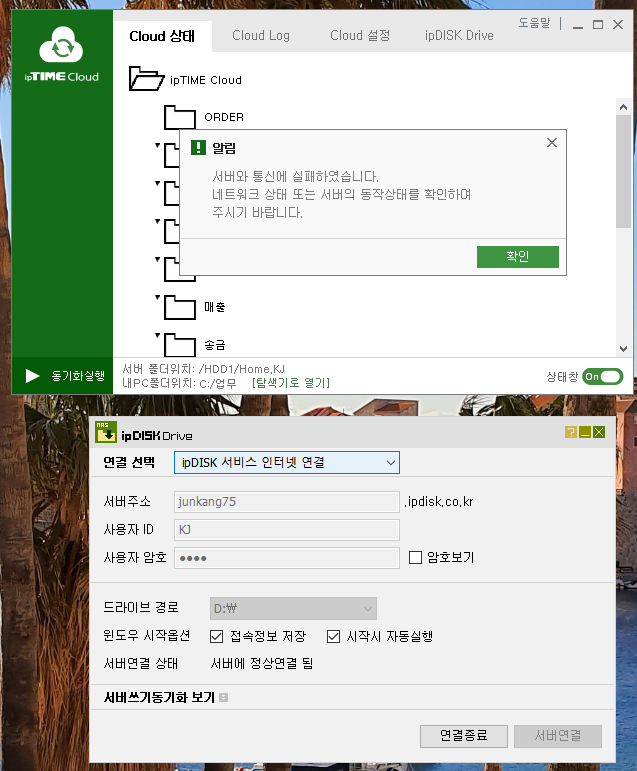Switch to the Cloud Log tab
Image resolution: width=637 pixels, height=771 pixels.
(x=261, y=35)
